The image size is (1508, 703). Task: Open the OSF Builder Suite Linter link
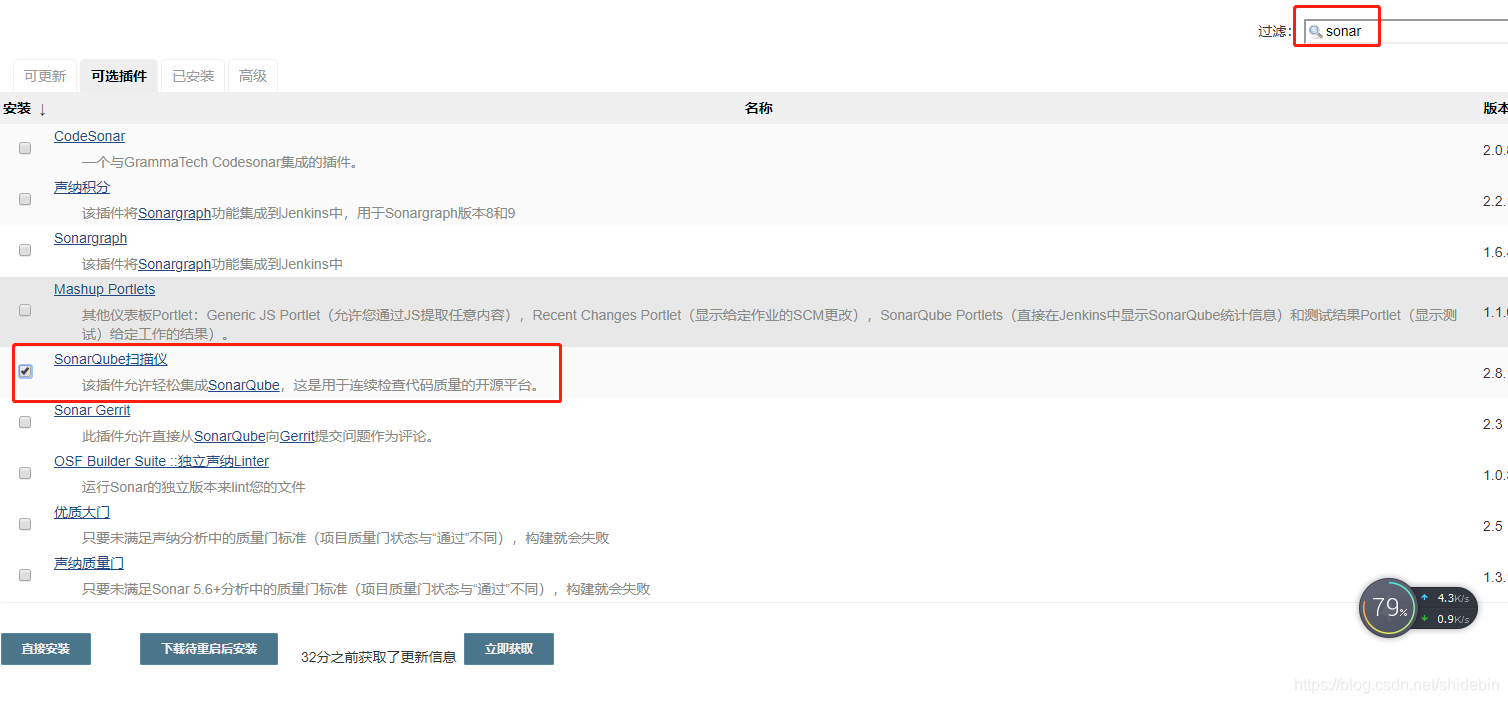pos(161,461)
